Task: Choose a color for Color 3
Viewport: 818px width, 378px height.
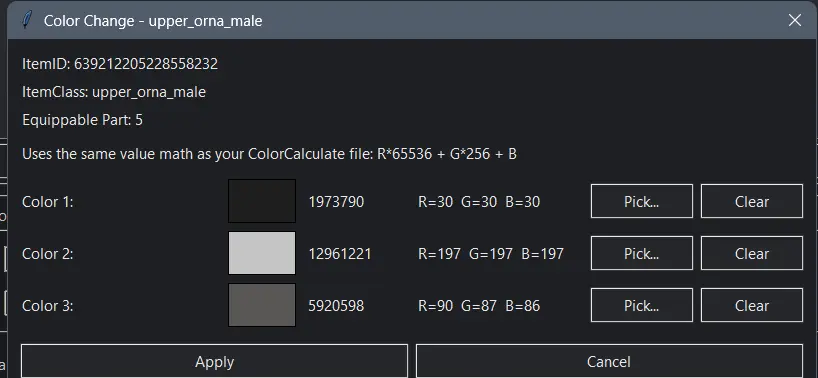Action: pos(642,305)
